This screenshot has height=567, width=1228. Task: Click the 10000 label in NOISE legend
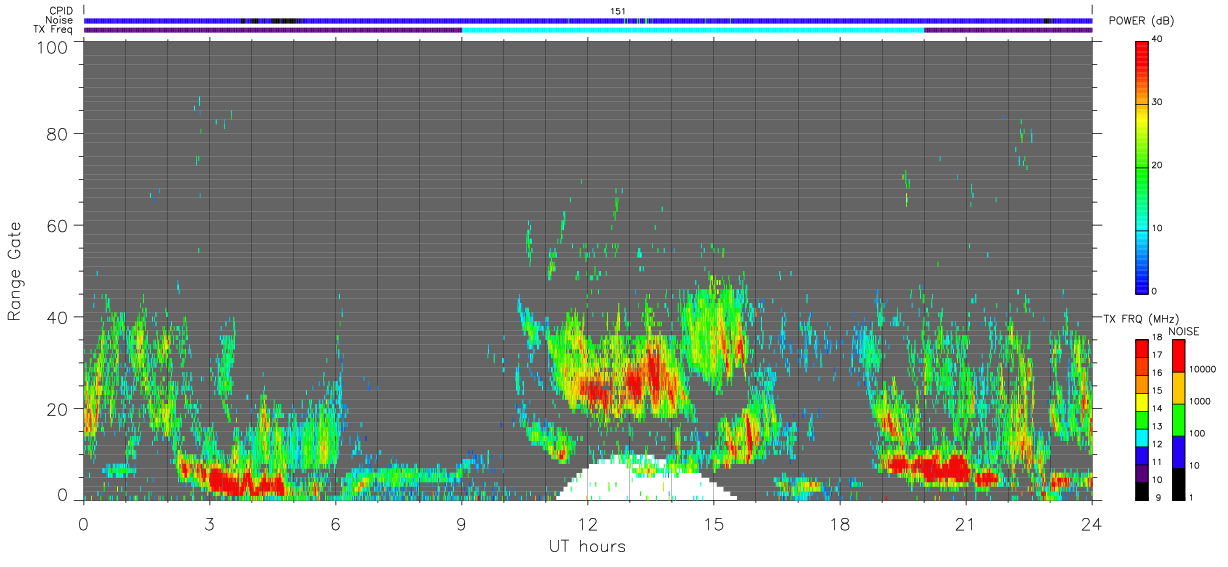[x=1201, y=369]
